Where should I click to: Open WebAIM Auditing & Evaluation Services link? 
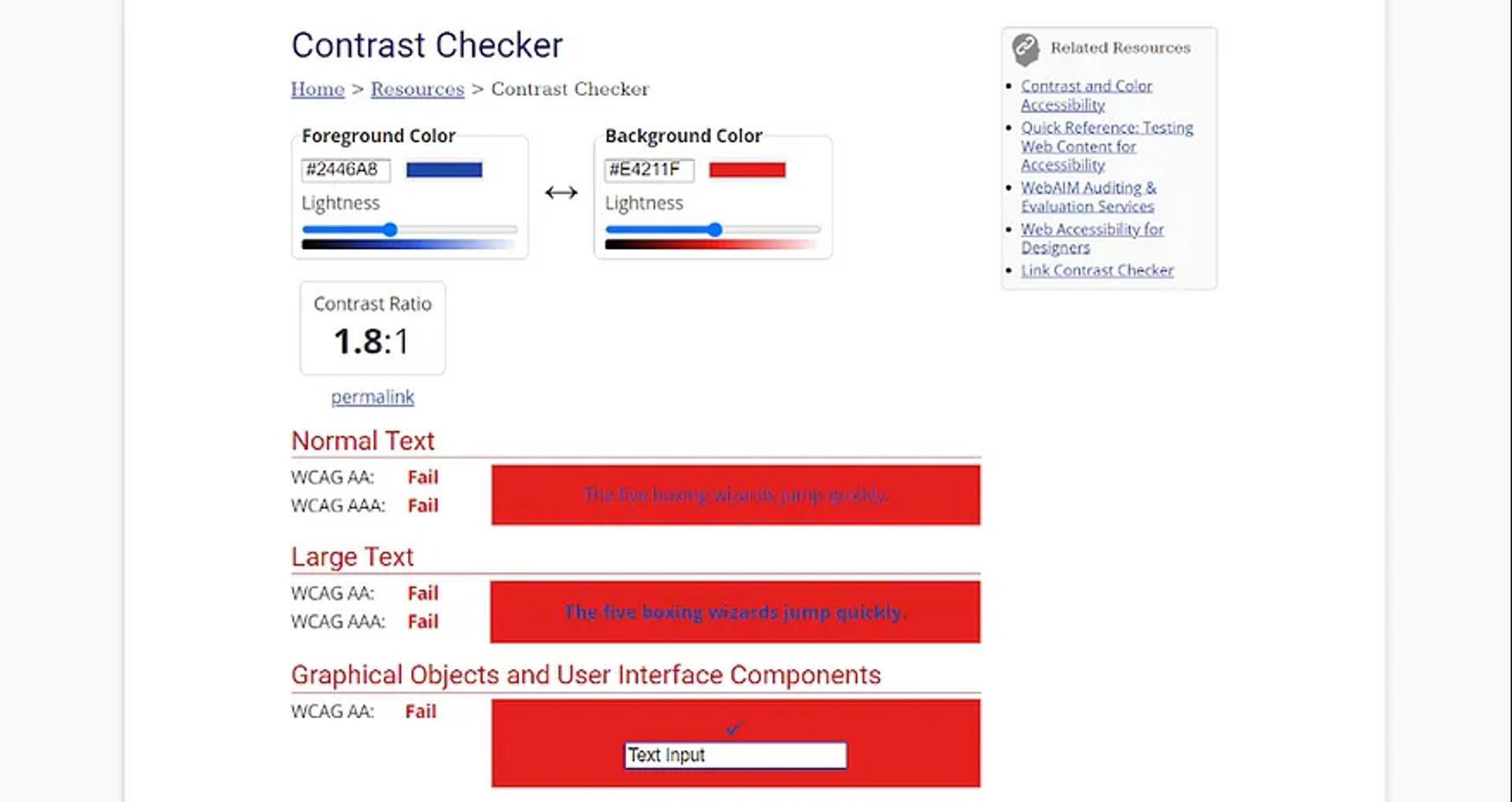coord(1089,197)
